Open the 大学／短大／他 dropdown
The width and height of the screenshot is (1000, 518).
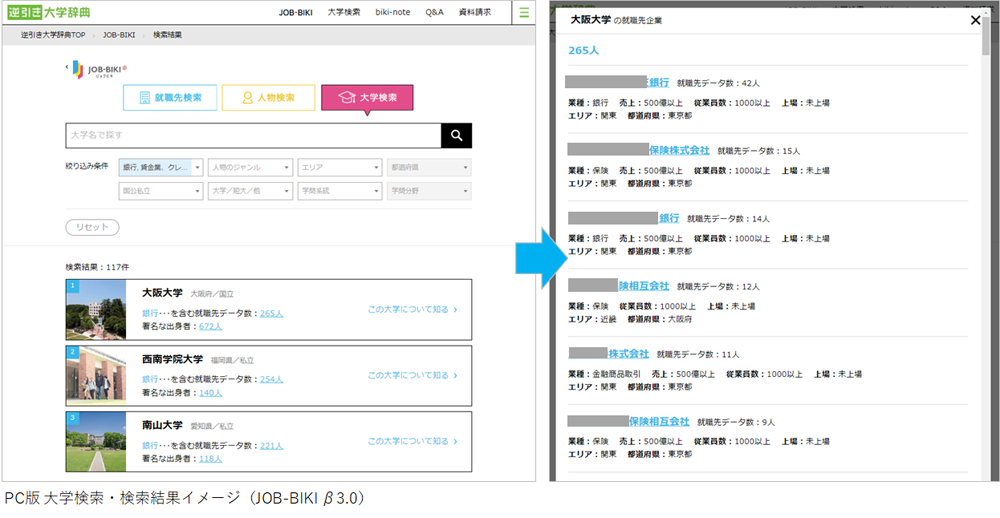pyautogui.click(x=250, y=191)
